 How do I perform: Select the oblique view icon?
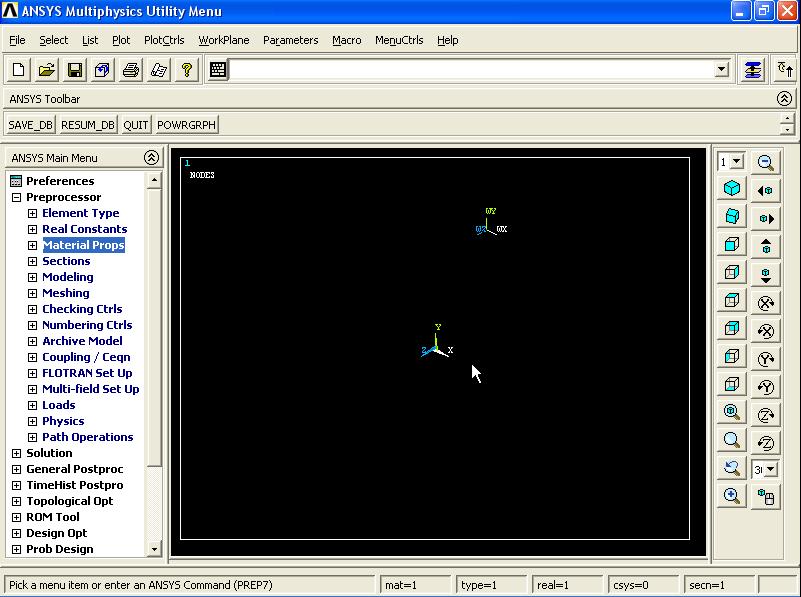tap(732, 217)
